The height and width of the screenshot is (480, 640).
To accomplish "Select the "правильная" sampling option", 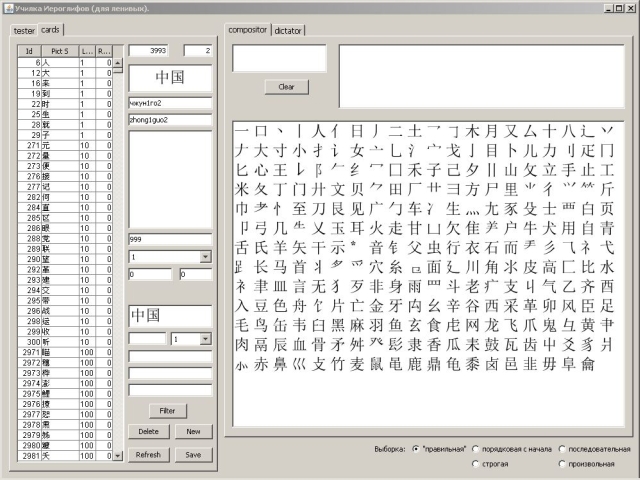I will coord(440,449).
